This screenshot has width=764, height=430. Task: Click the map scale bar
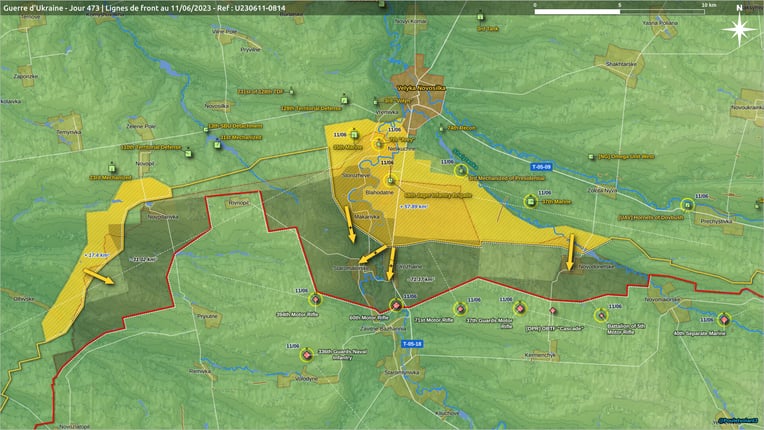click(x=619, y=11)
